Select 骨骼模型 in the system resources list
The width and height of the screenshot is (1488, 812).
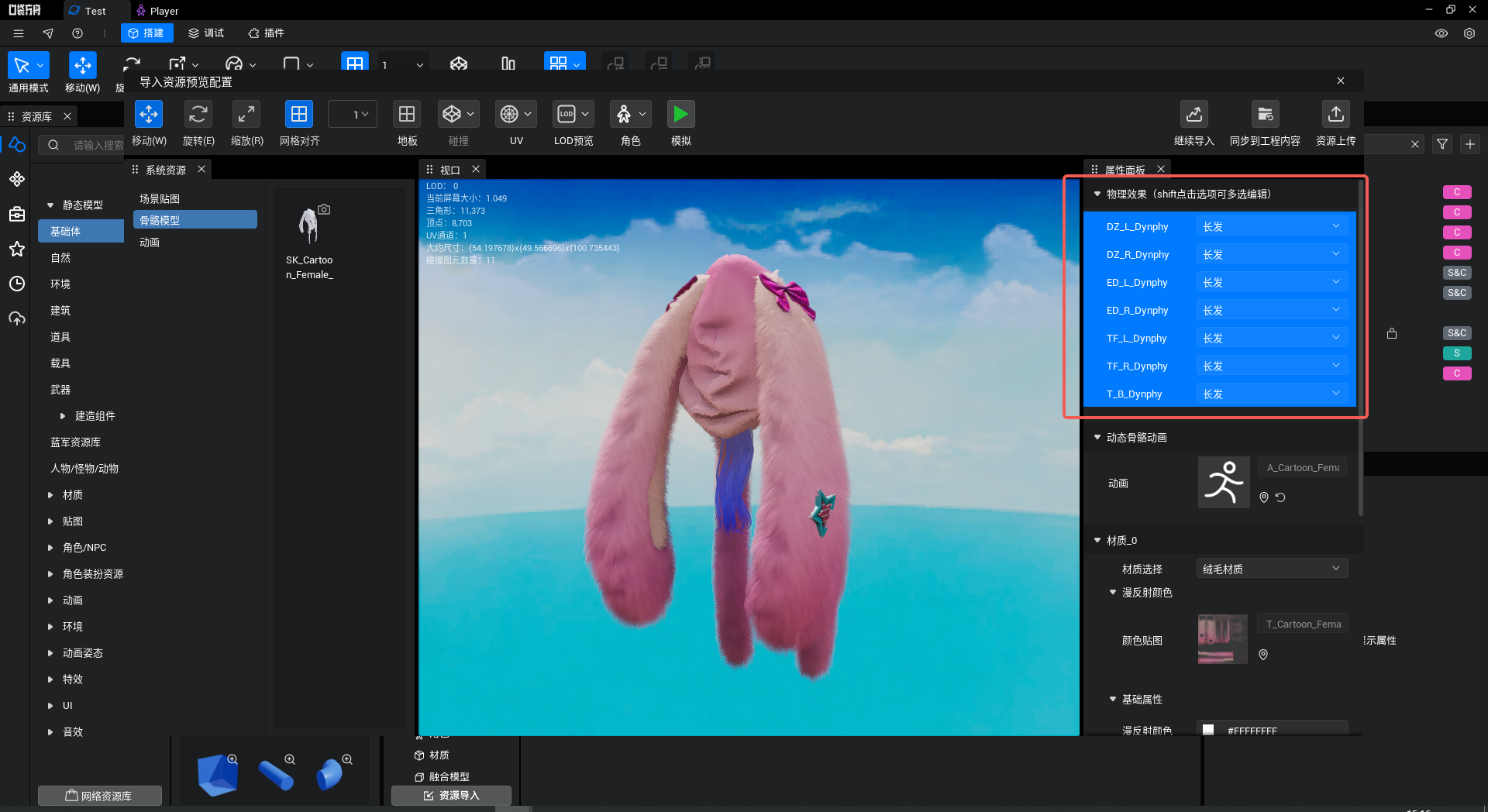click(x=195, y=220)
